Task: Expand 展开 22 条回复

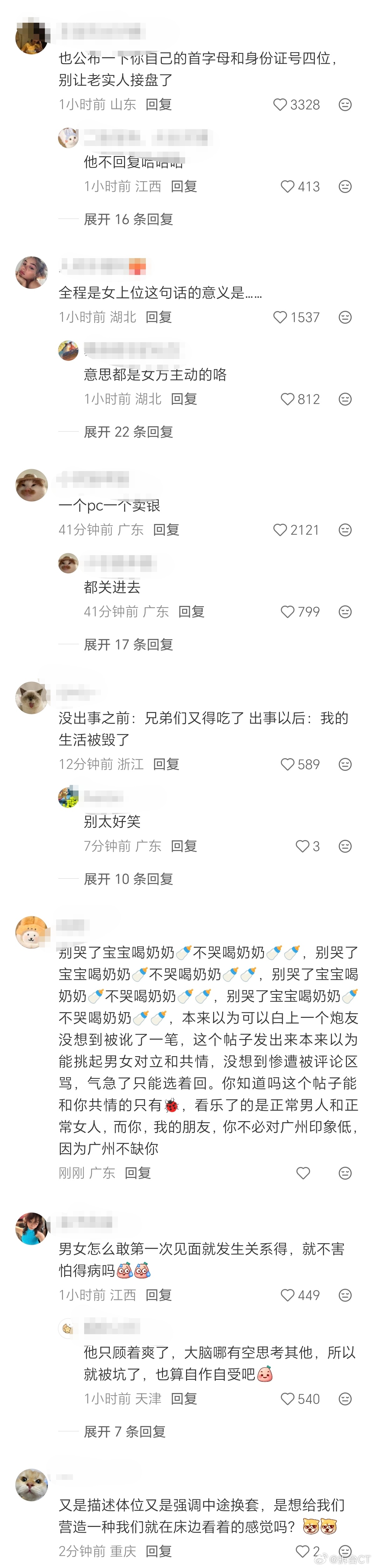Action: (x=128, y=432)
